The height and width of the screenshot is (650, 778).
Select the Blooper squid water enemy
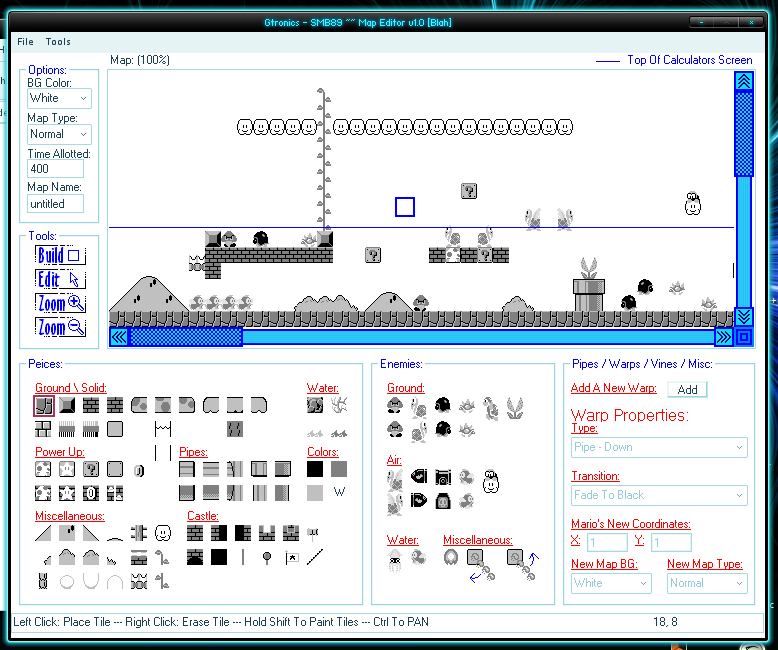[x=395, y=561]
